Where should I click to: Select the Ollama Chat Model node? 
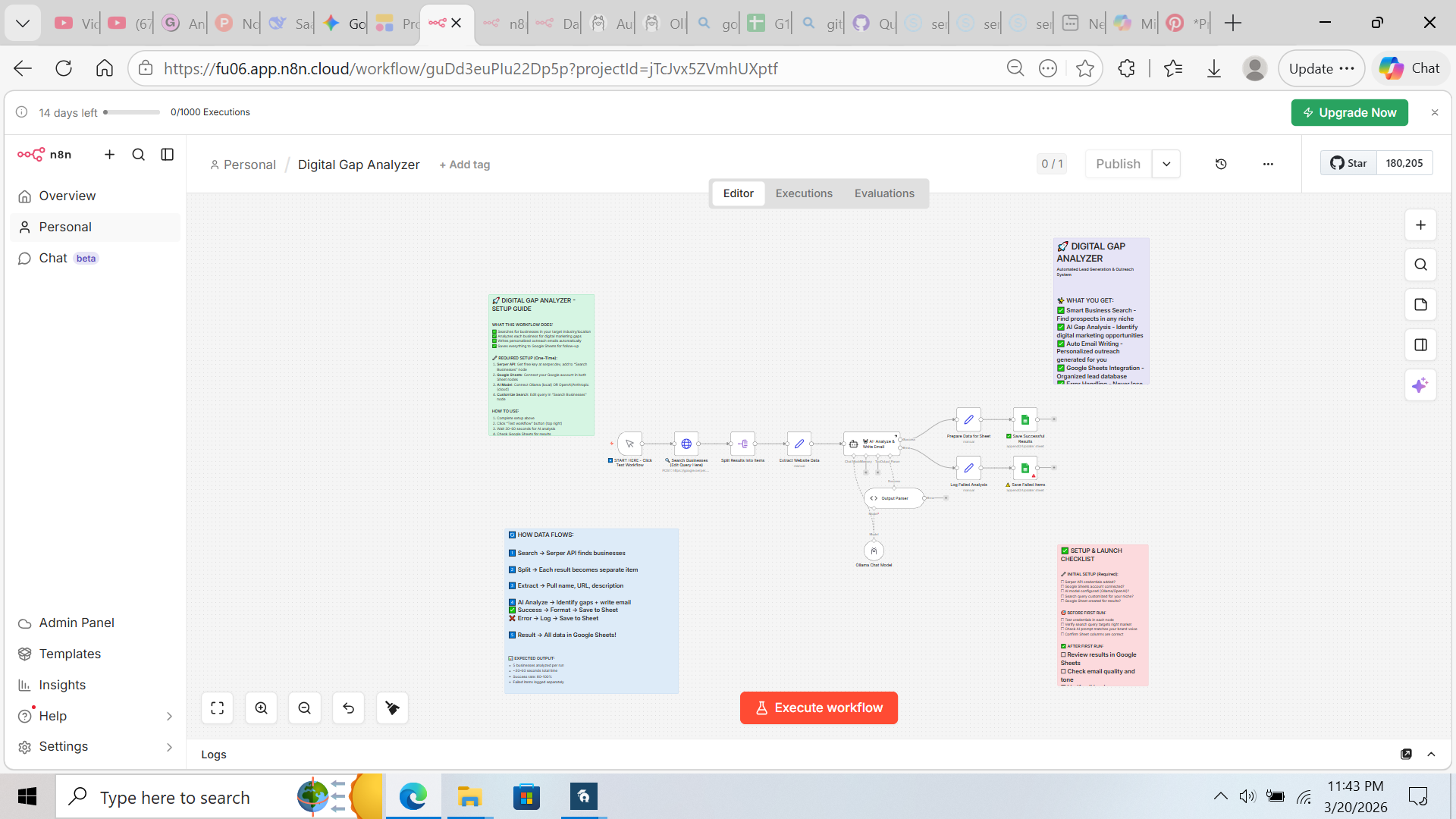pyautogui.click(x=874, y=551)
